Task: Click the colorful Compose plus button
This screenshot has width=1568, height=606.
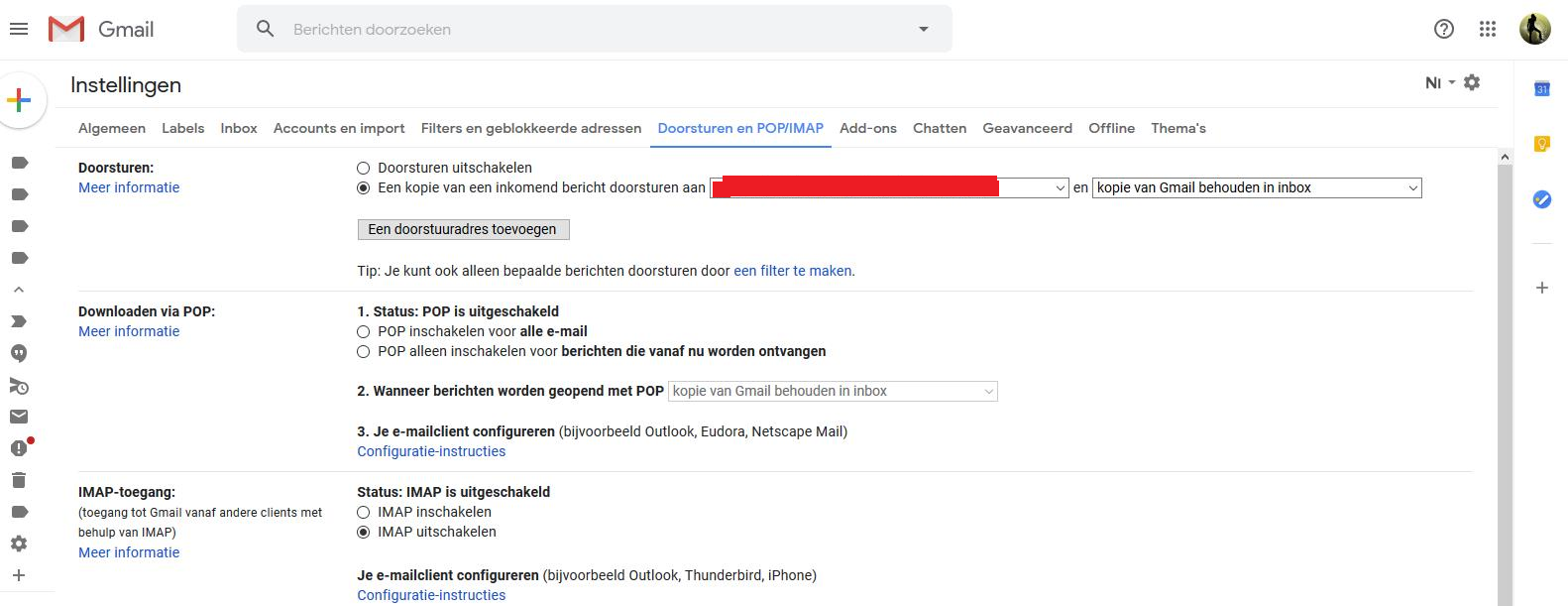Action: click(x=19, y=100)
